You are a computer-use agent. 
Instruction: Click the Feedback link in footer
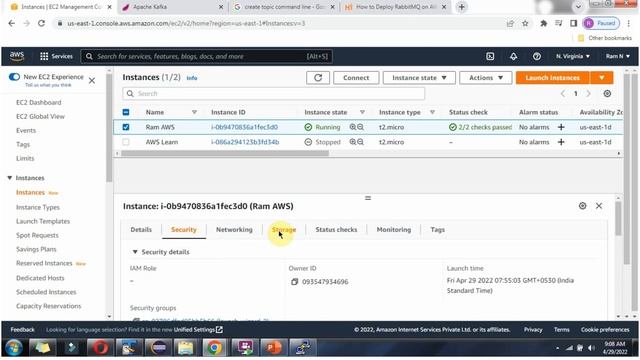tap(22, 329)
